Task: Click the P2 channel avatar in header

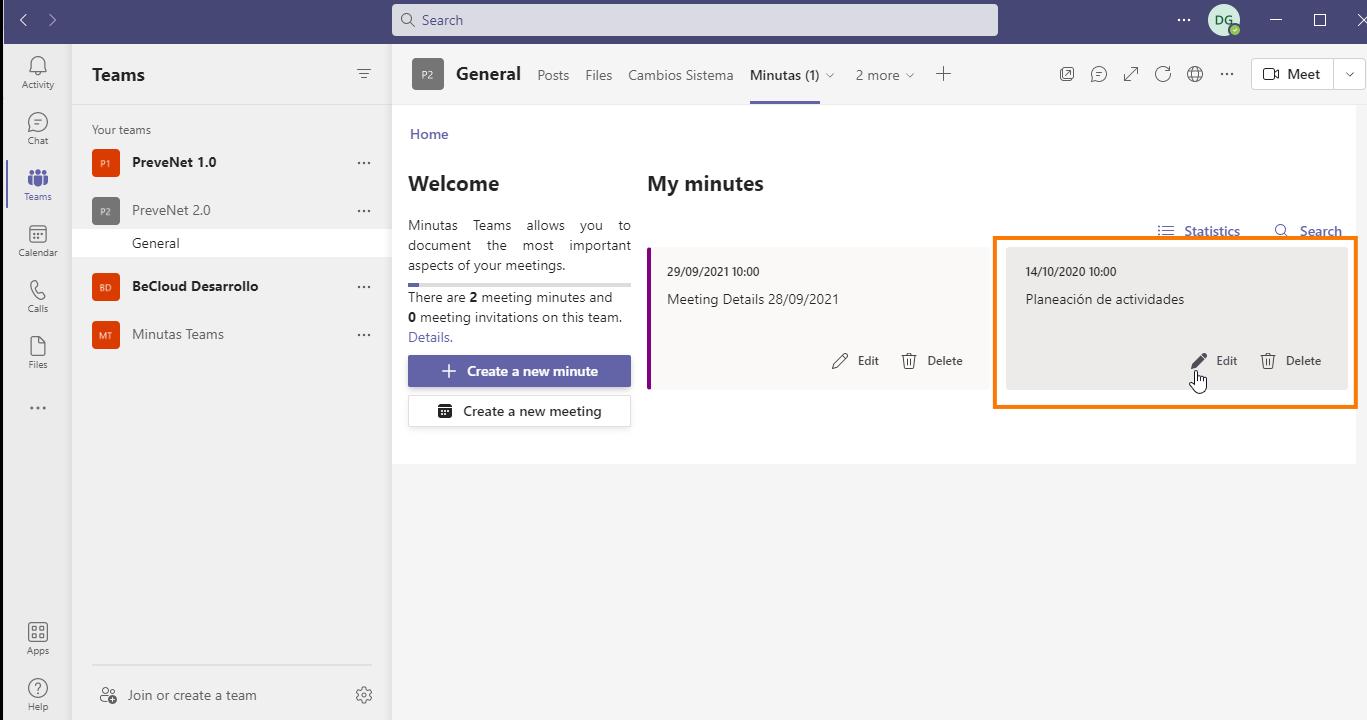Action: tap(428, 74)
